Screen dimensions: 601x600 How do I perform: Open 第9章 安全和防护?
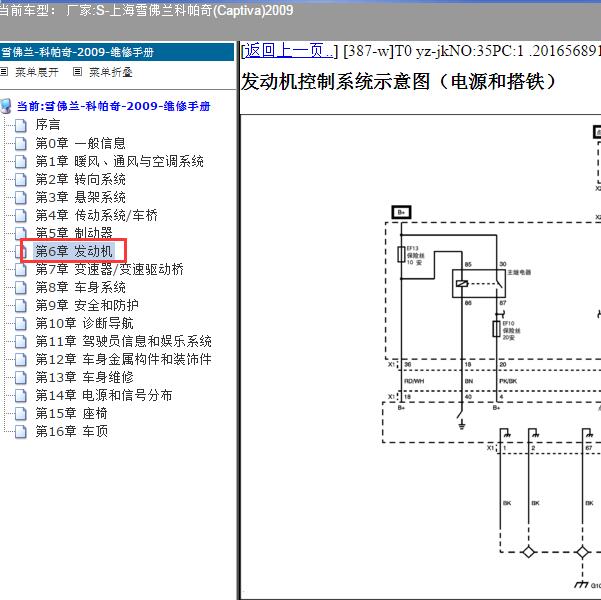[x=87, y=305]
